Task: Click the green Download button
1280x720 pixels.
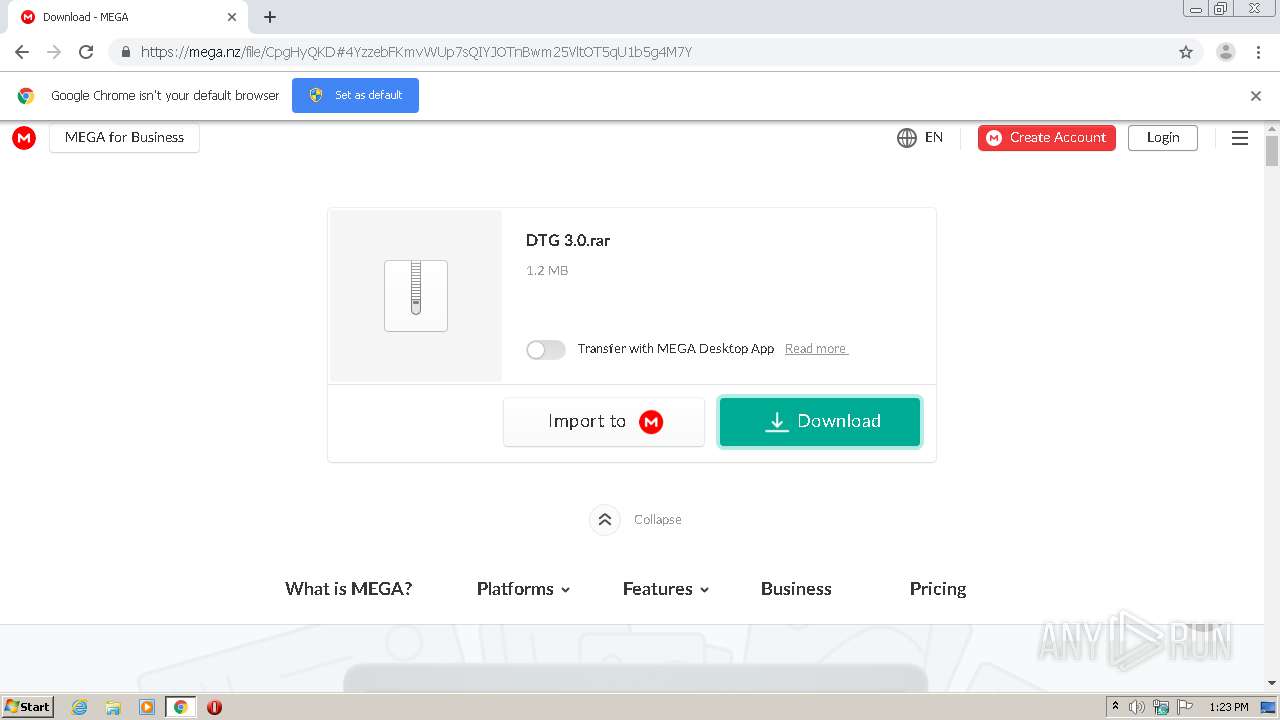Action: point(820,422)
